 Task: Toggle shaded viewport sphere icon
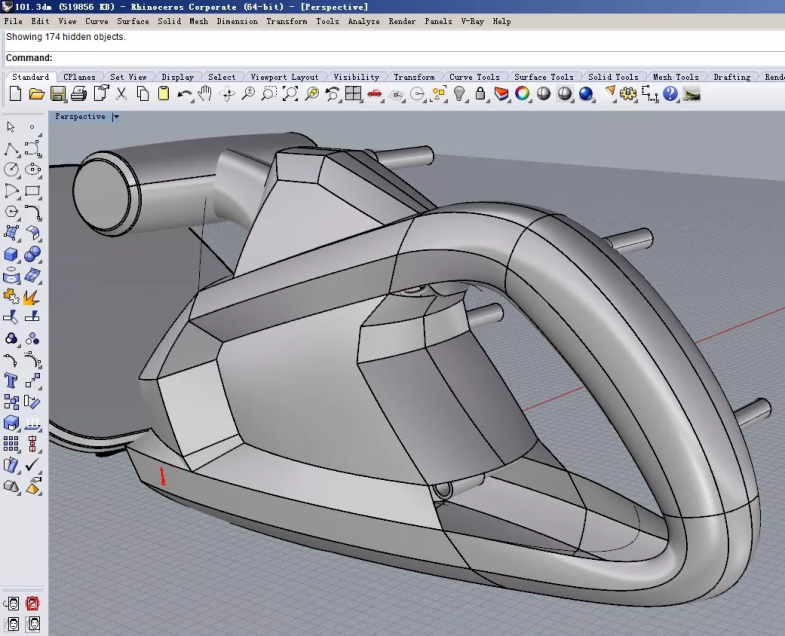(x=543, y=94)
